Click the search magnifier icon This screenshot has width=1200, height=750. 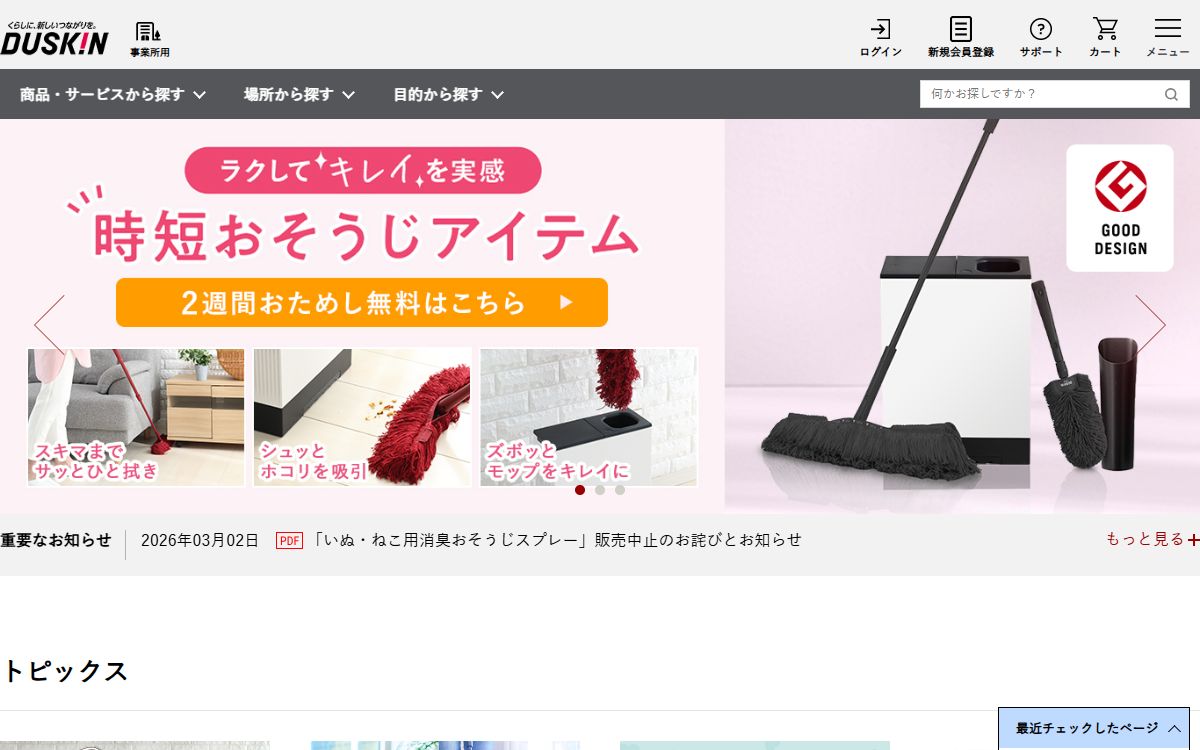click(x=1171, y=94)
